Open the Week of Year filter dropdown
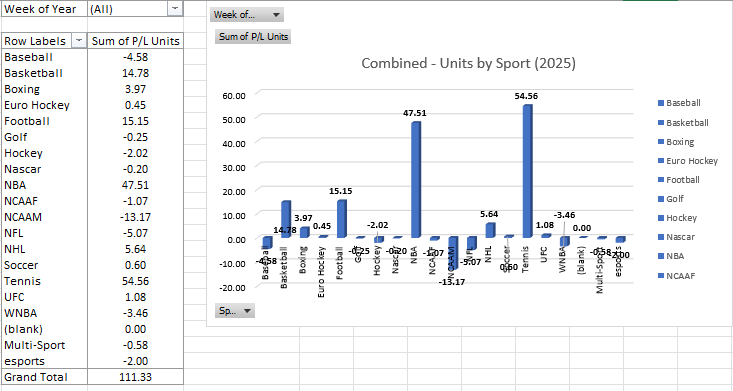The image size is (733, 391). point(175,8)
